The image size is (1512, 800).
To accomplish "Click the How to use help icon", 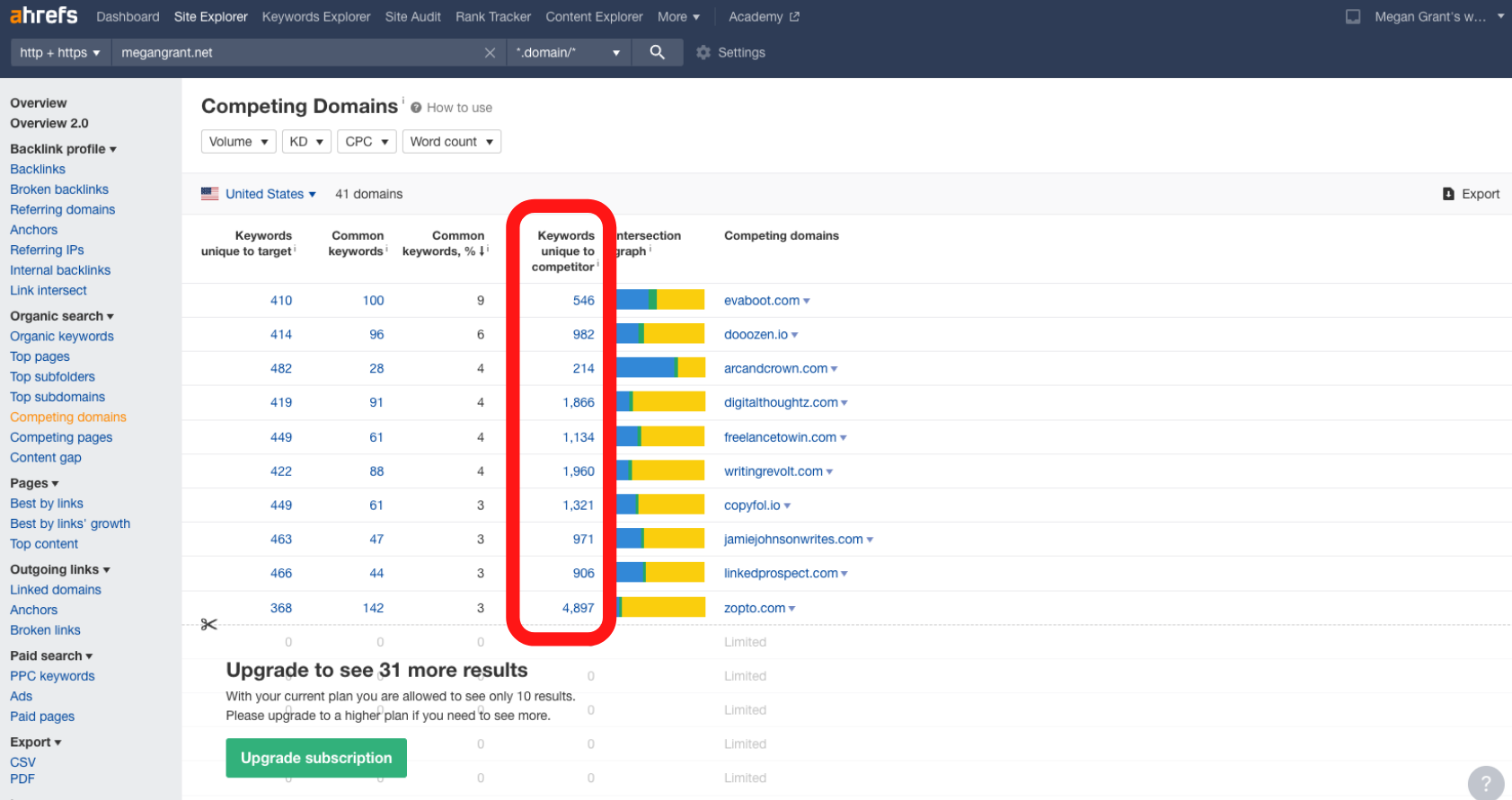I will click(x=416, y=108).
